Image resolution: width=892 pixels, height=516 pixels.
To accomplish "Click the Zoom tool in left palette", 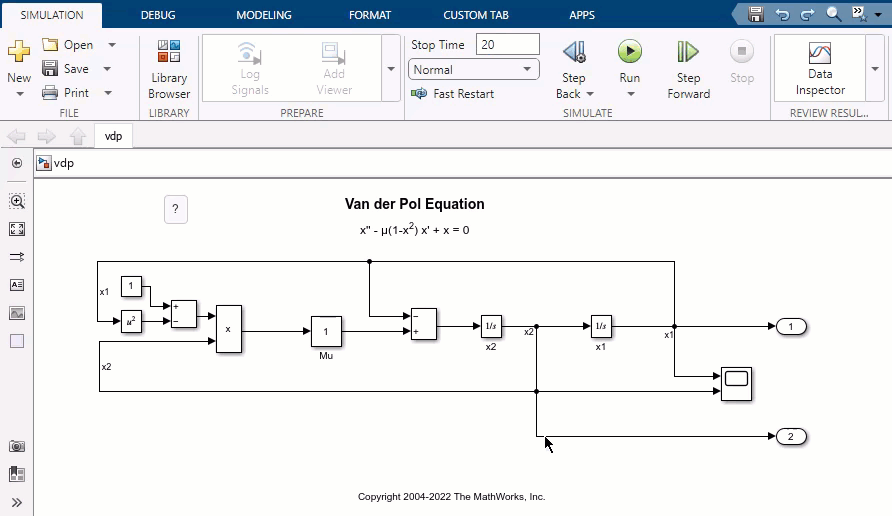I will (17, 201).
